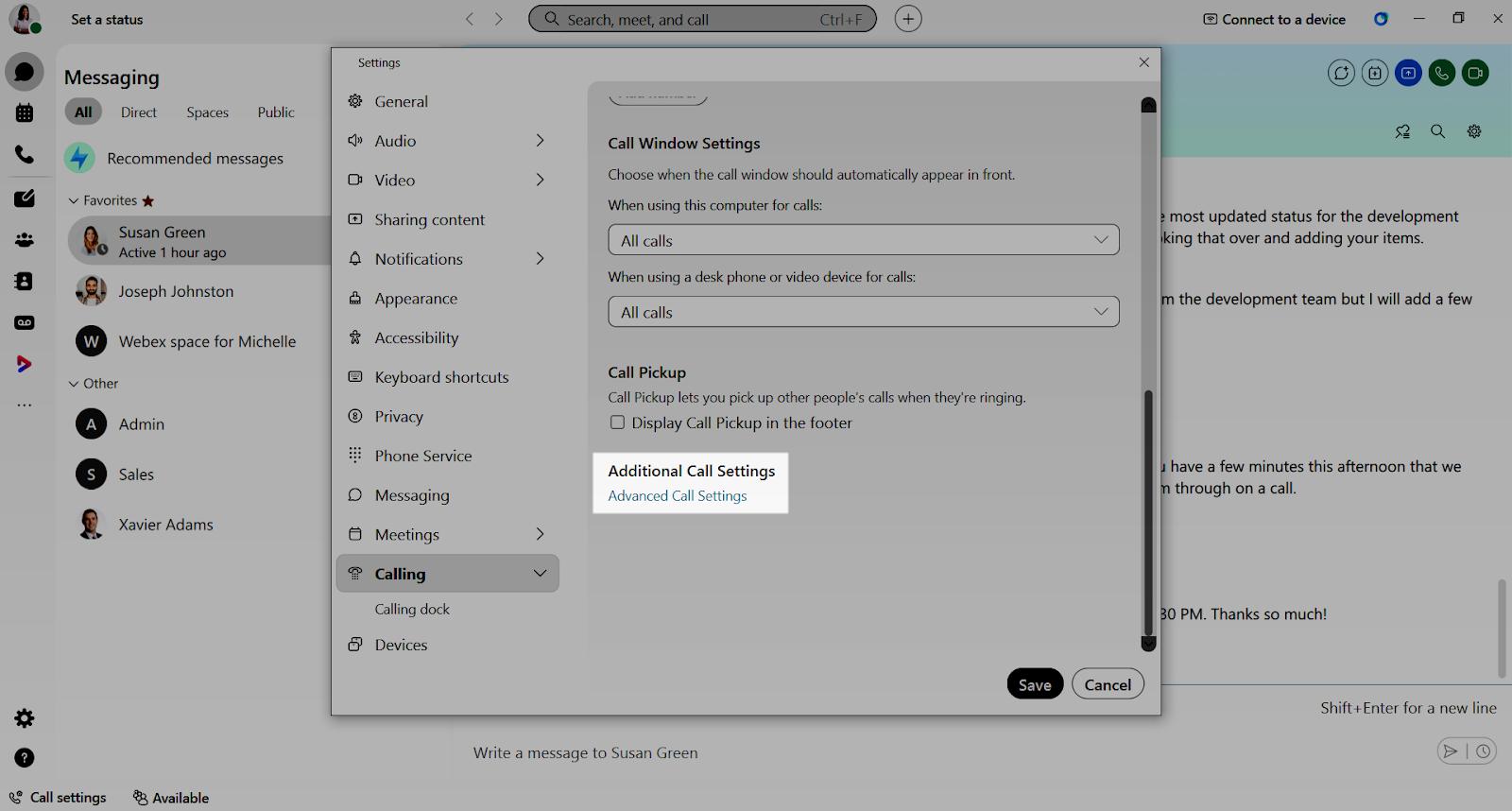Expand the Video settings submenu
Viewport: 1512px width, 811px height.
coord(540,180)
